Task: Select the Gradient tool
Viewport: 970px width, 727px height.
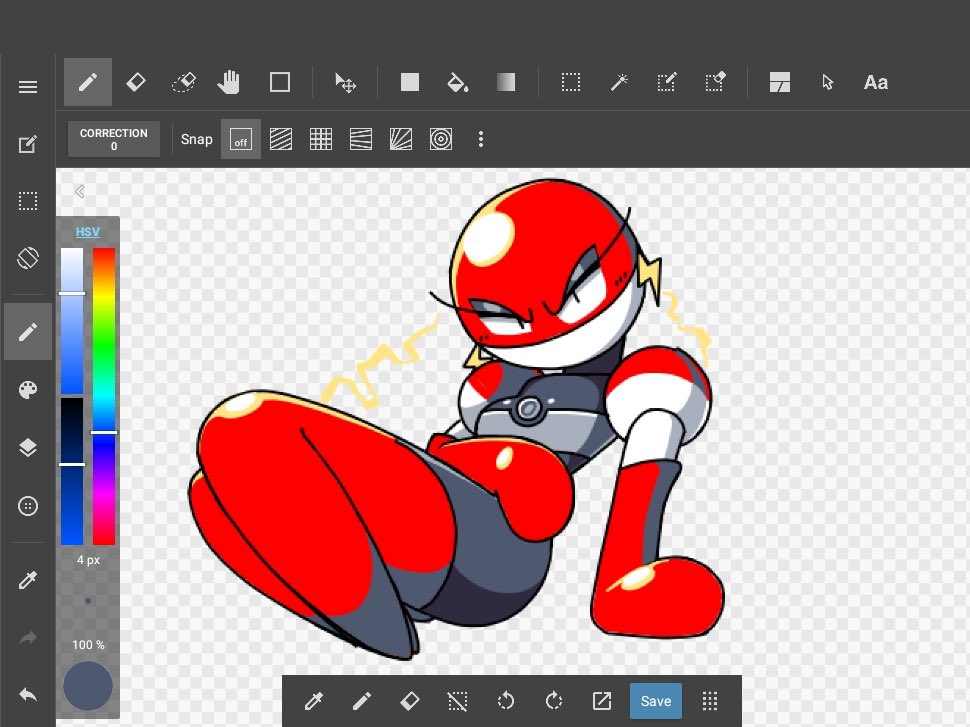Action: point(506,82)
